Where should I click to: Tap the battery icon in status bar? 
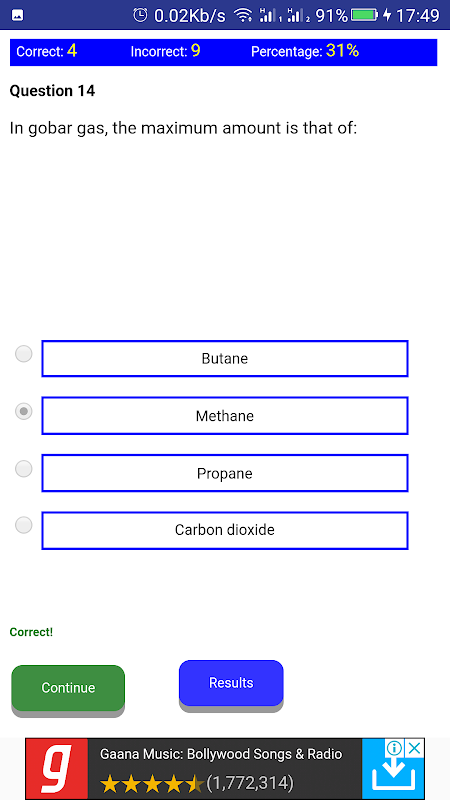pos(364,15)
